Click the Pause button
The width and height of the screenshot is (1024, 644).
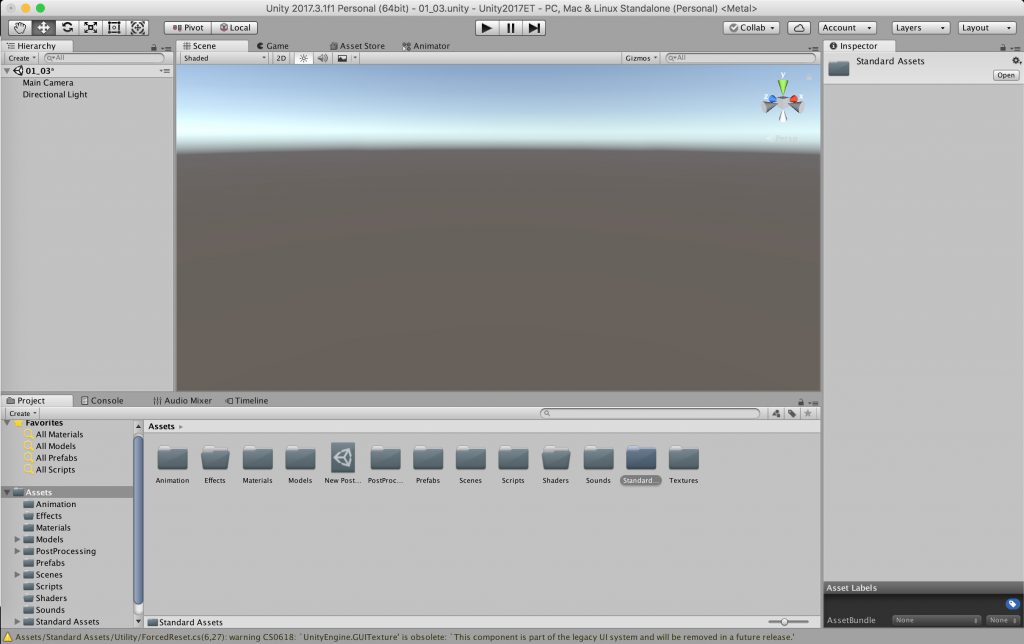pyautogui.click(x=511, y=27)
